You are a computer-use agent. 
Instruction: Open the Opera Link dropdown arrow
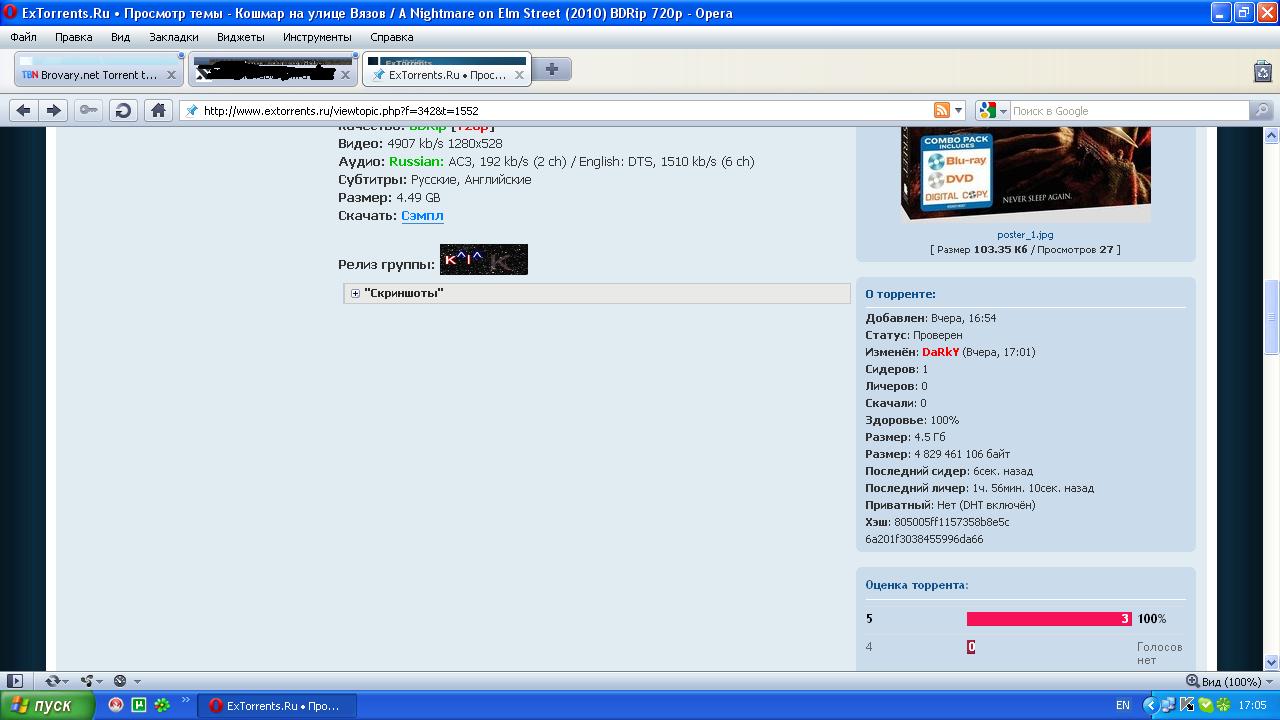click(66, 682)
